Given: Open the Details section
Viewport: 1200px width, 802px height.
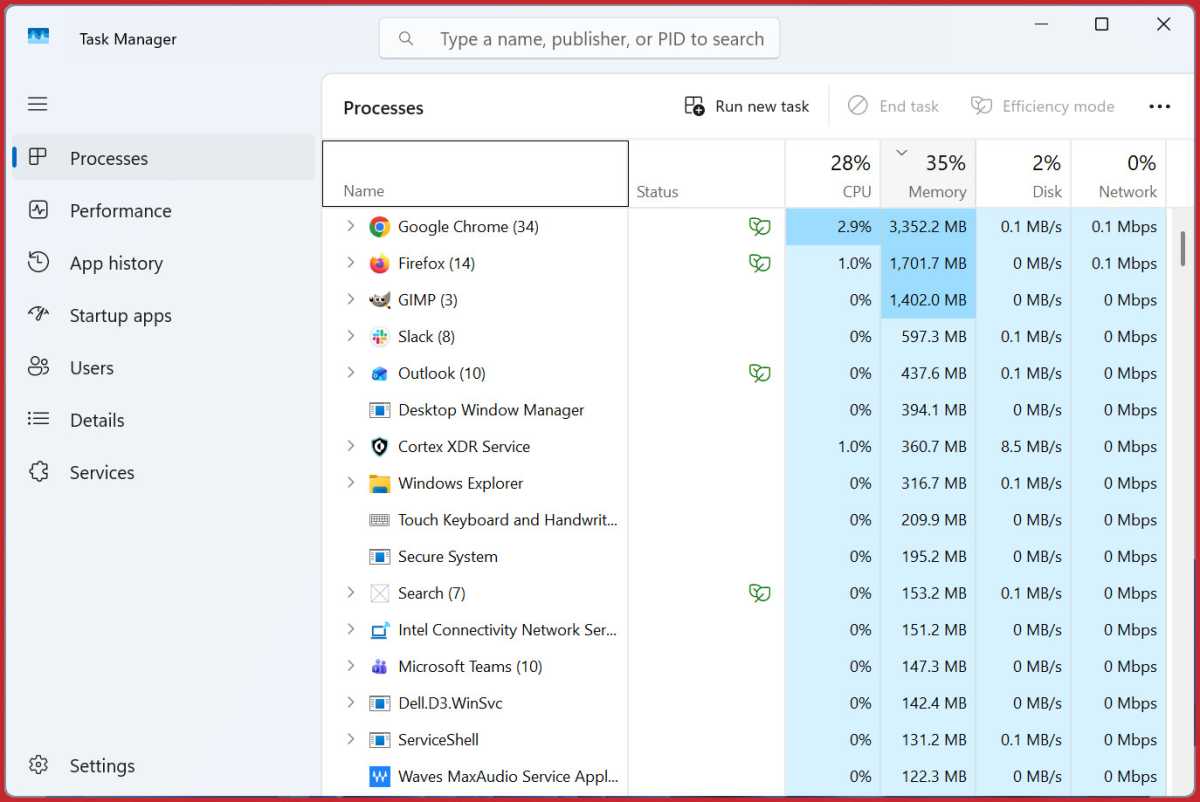Looking at the screenshot, I should pyautogui.click(x=96, y=420).
